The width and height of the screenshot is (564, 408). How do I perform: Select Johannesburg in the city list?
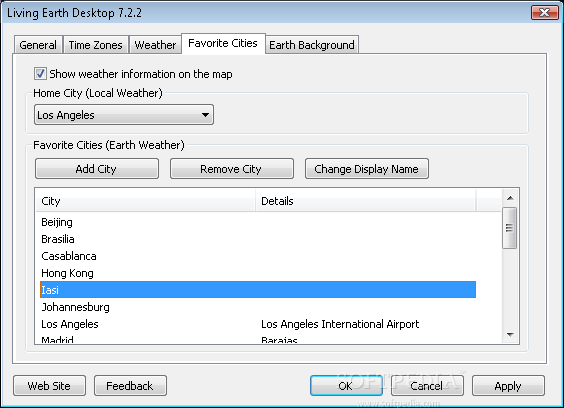pyautogui.click(x=258, y=307)
